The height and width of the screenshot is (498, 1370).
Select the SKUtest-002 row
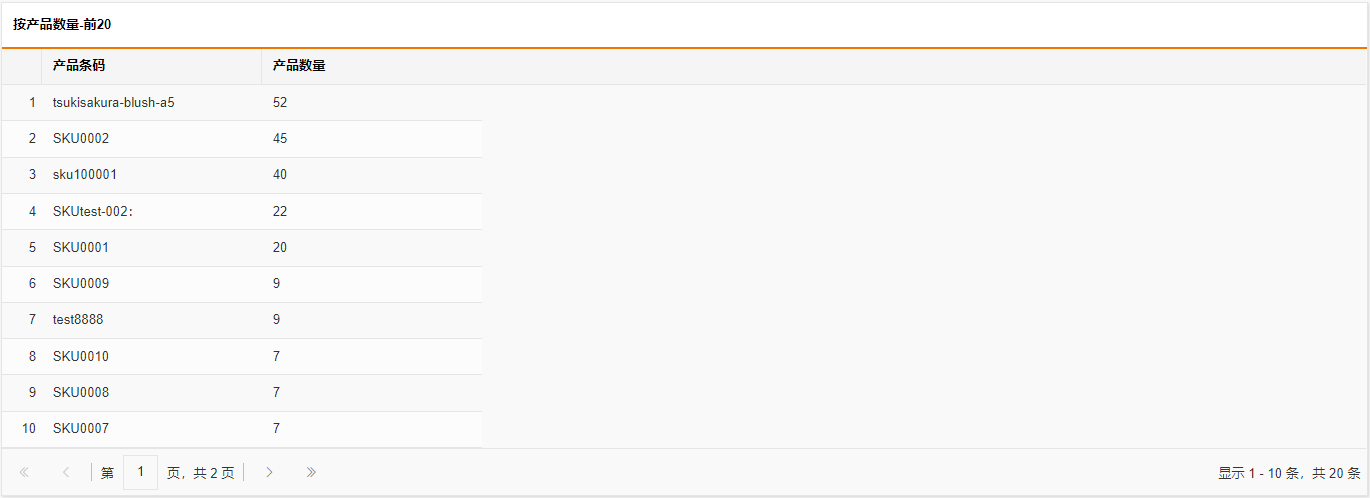click(242, 211)
